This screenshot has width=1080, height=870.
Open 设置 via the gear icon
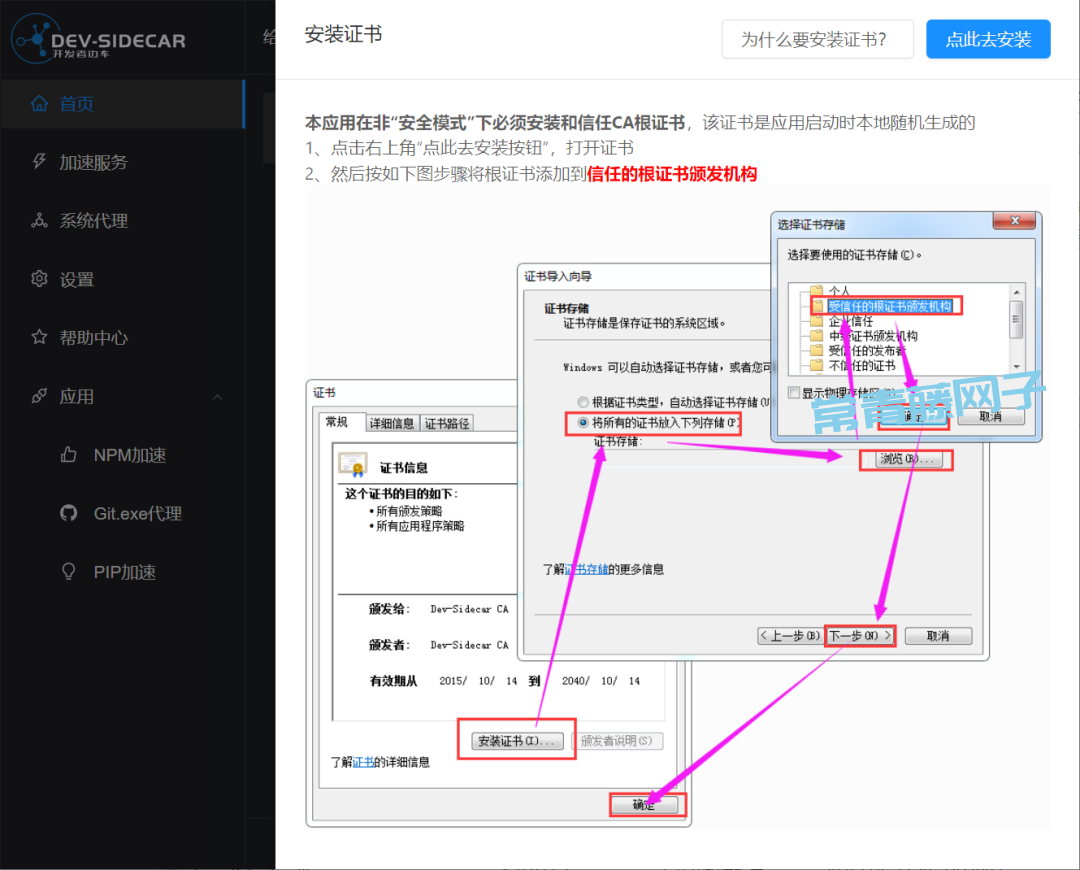(x=40, y=279)
